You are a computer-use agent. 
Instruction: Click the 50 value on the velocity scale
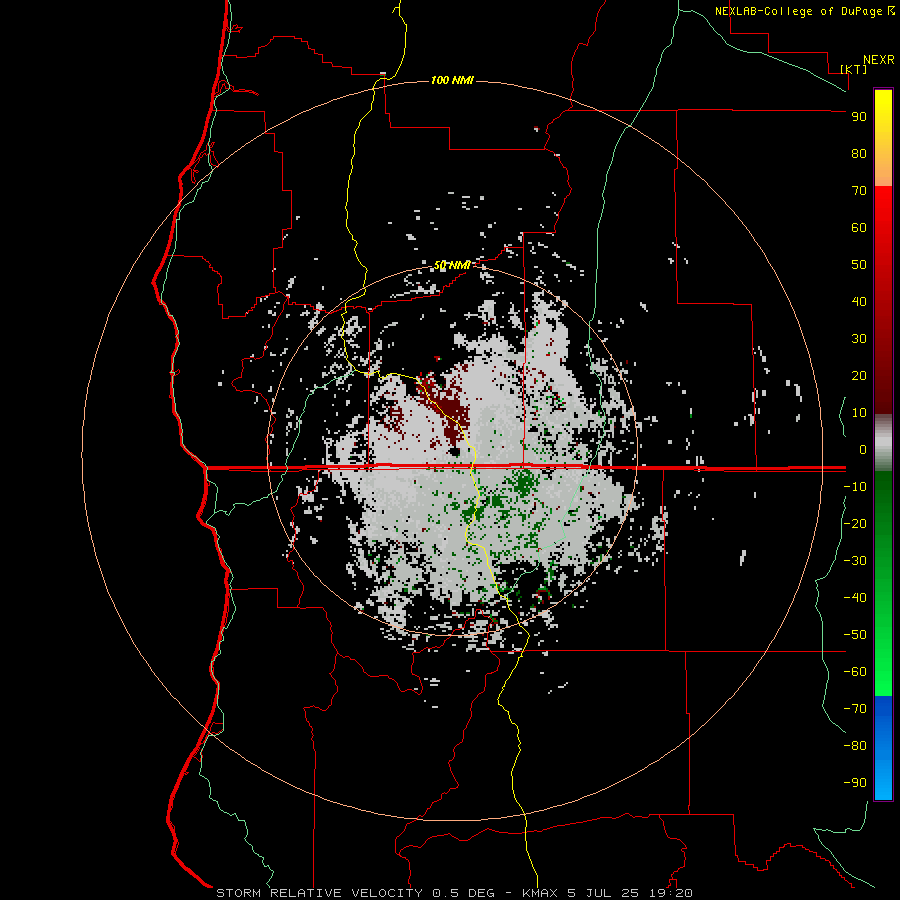[x=859, y=265]
